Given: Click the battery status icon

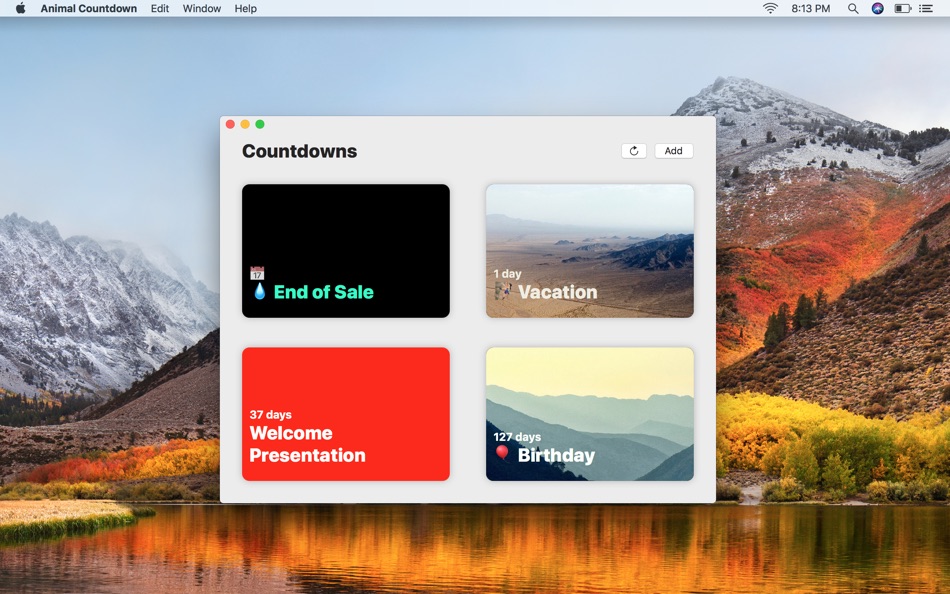Looking at the screenshot, I should pos(903,8).
